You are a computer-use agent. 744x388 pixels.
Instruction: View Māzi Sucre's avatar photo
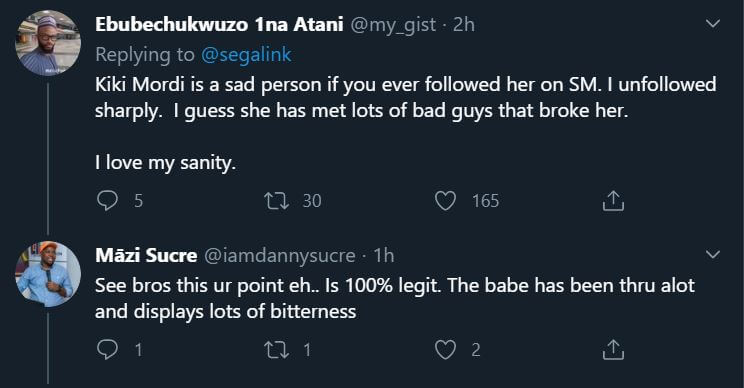(48, 274)
